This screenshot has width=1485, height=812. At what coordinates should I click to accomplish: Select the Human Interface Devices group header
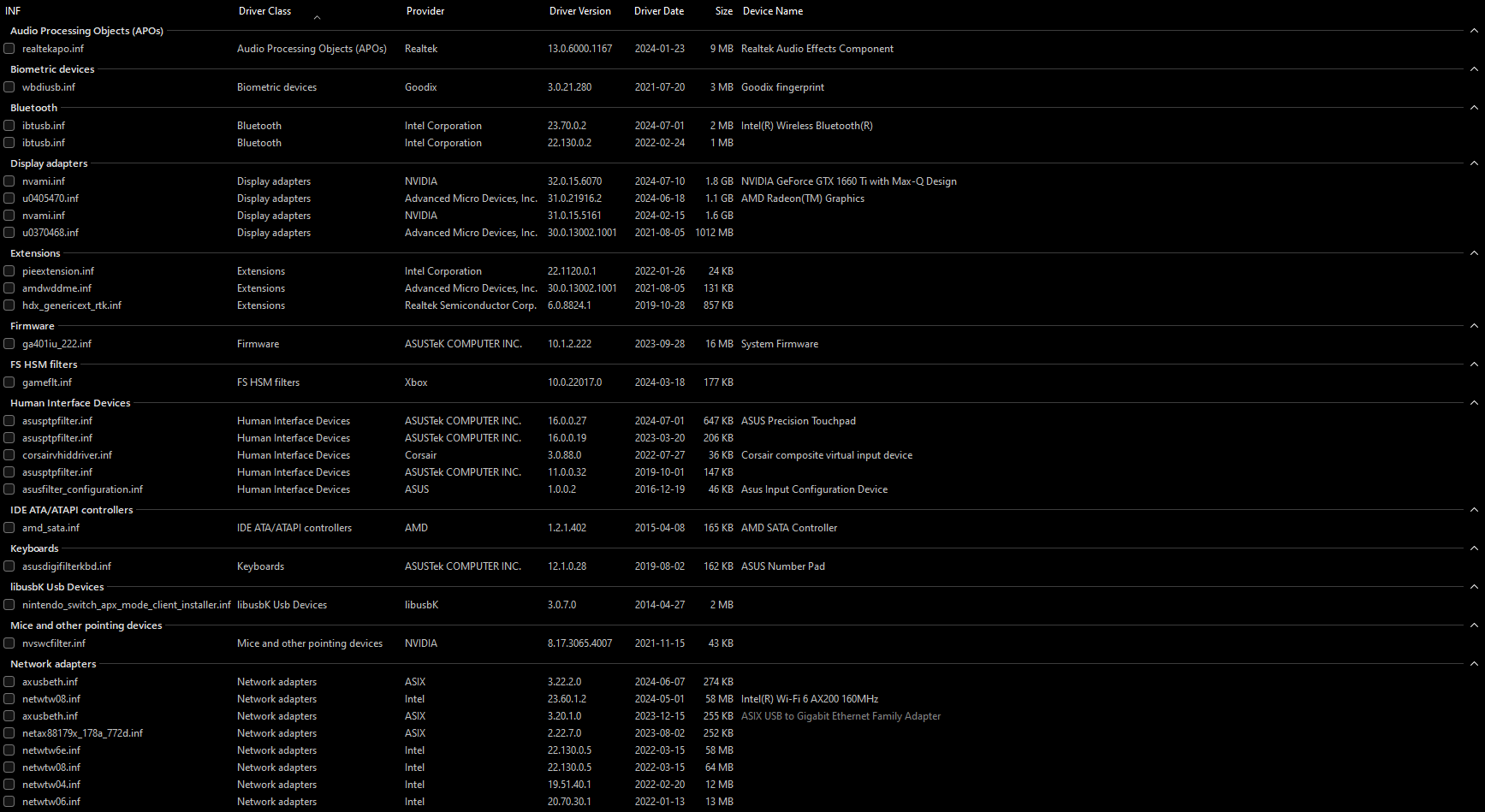coord(70,403)
